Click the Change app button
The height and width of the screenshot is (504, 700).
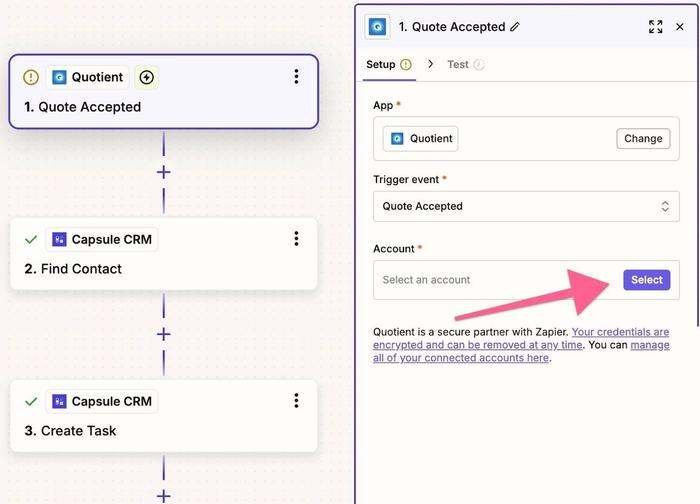(x=643, y=139)
